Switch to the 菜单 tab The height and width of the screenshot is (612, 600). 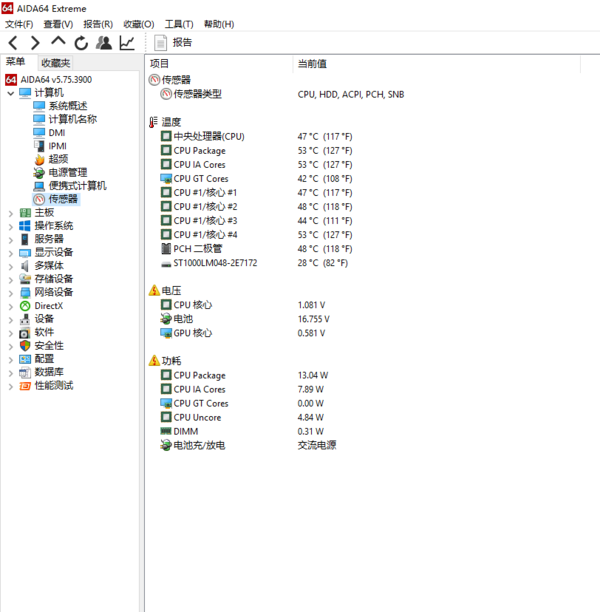tap(16, 62)
